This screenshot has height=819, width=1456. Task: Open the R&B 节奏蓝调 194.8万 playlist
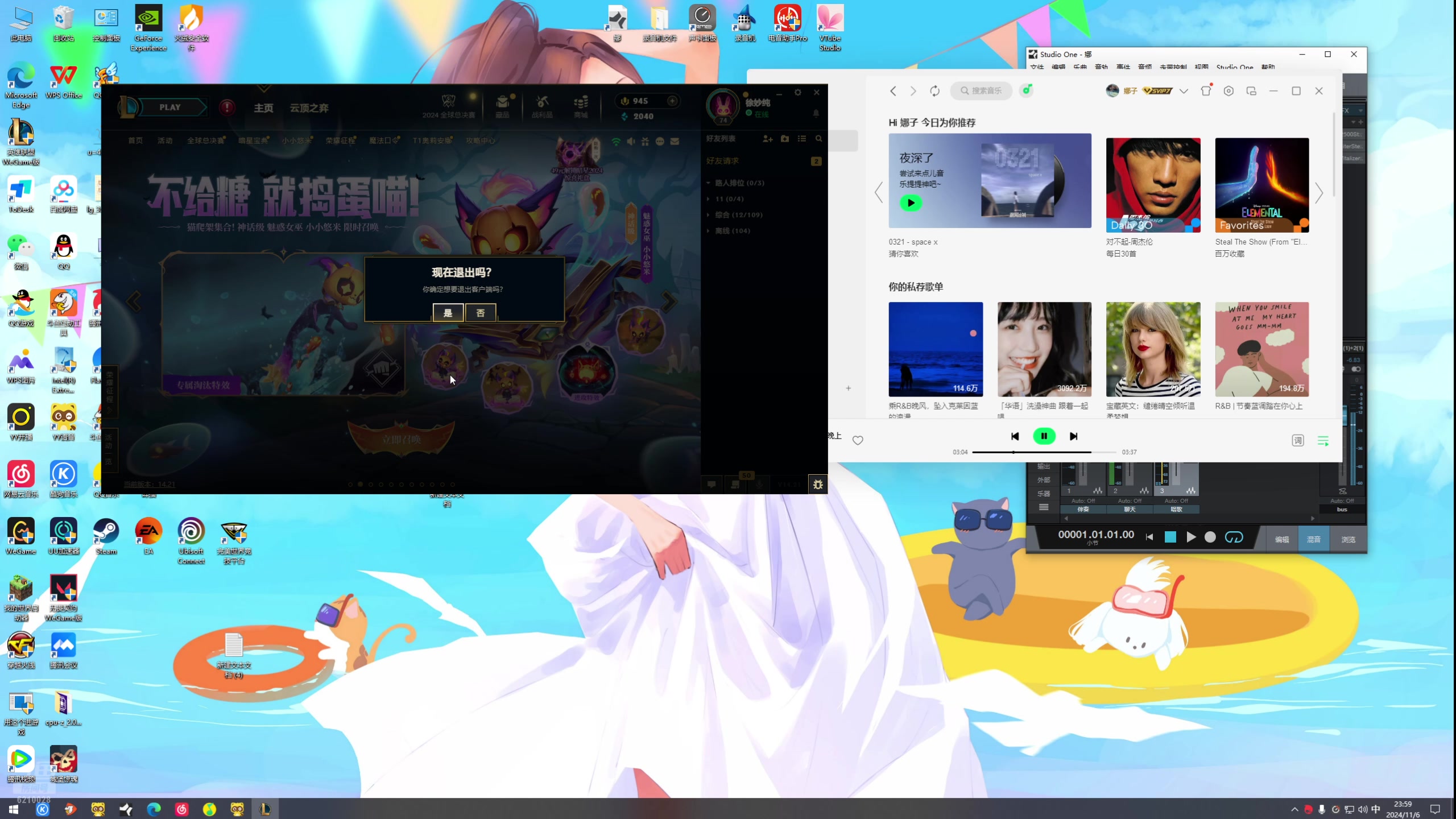click(1262, 349)
